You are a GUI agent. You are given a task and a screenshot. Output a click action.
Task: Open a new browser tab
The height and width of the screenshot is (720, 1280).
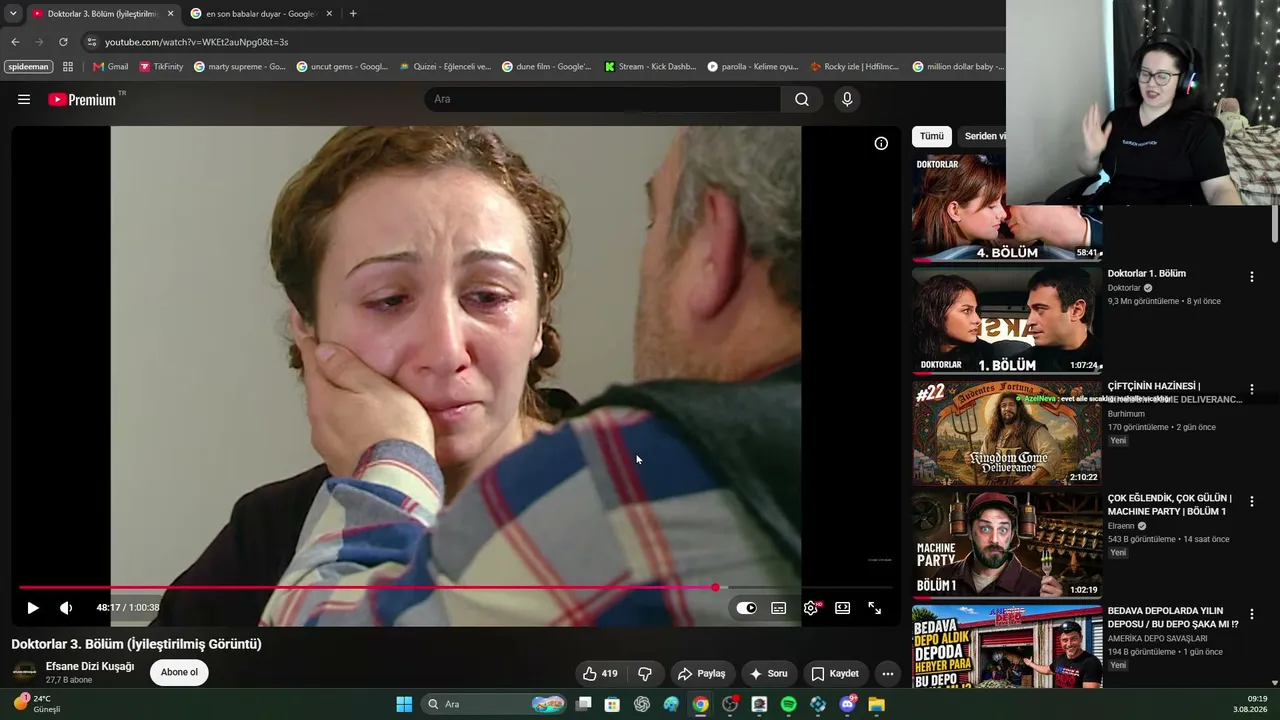pyautogui.click(x=353, y=14)
